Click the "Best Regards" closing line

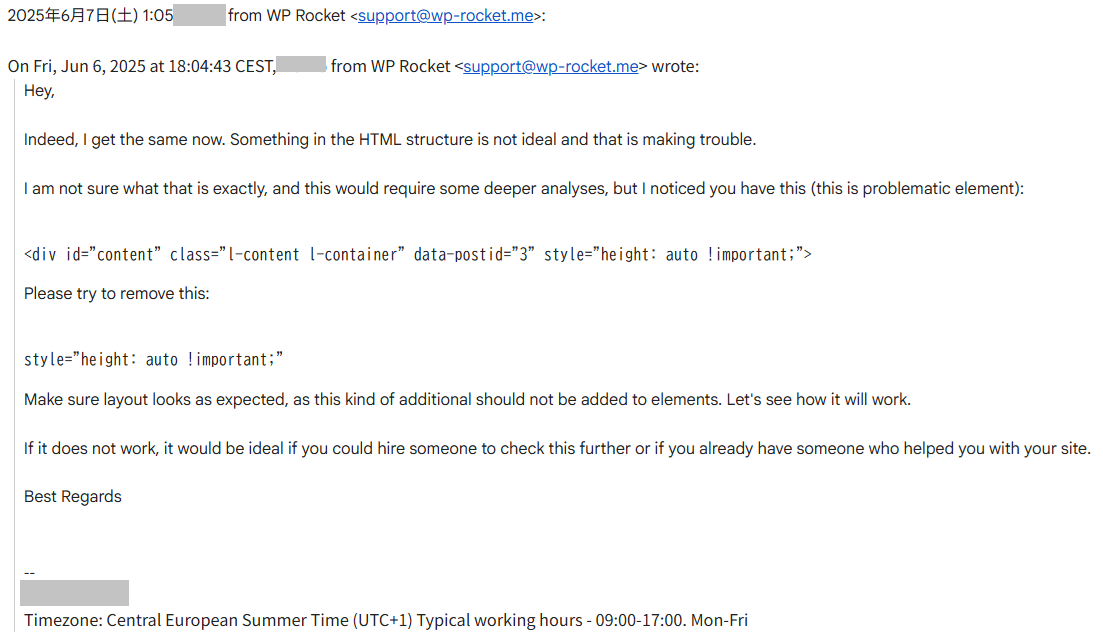(x=72, y=497)
